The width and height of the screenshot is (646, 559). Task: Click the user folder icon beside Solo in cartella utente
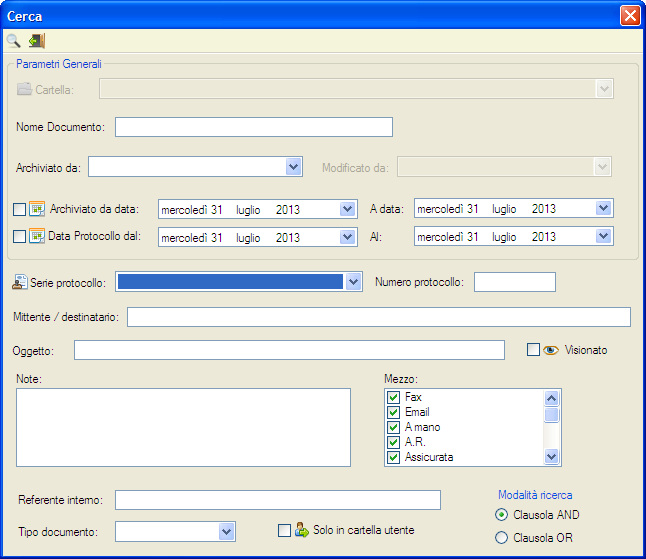point(302,530)
